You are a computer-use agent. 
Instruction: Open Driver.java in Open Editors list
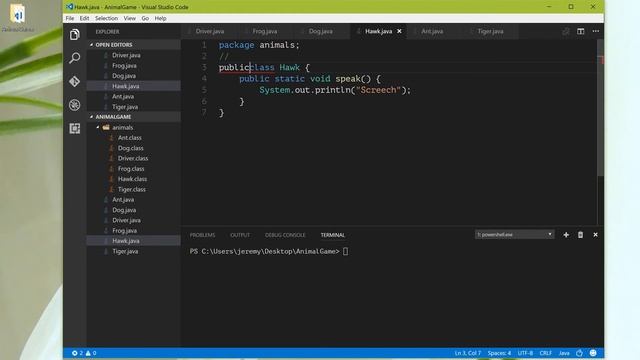133,55
